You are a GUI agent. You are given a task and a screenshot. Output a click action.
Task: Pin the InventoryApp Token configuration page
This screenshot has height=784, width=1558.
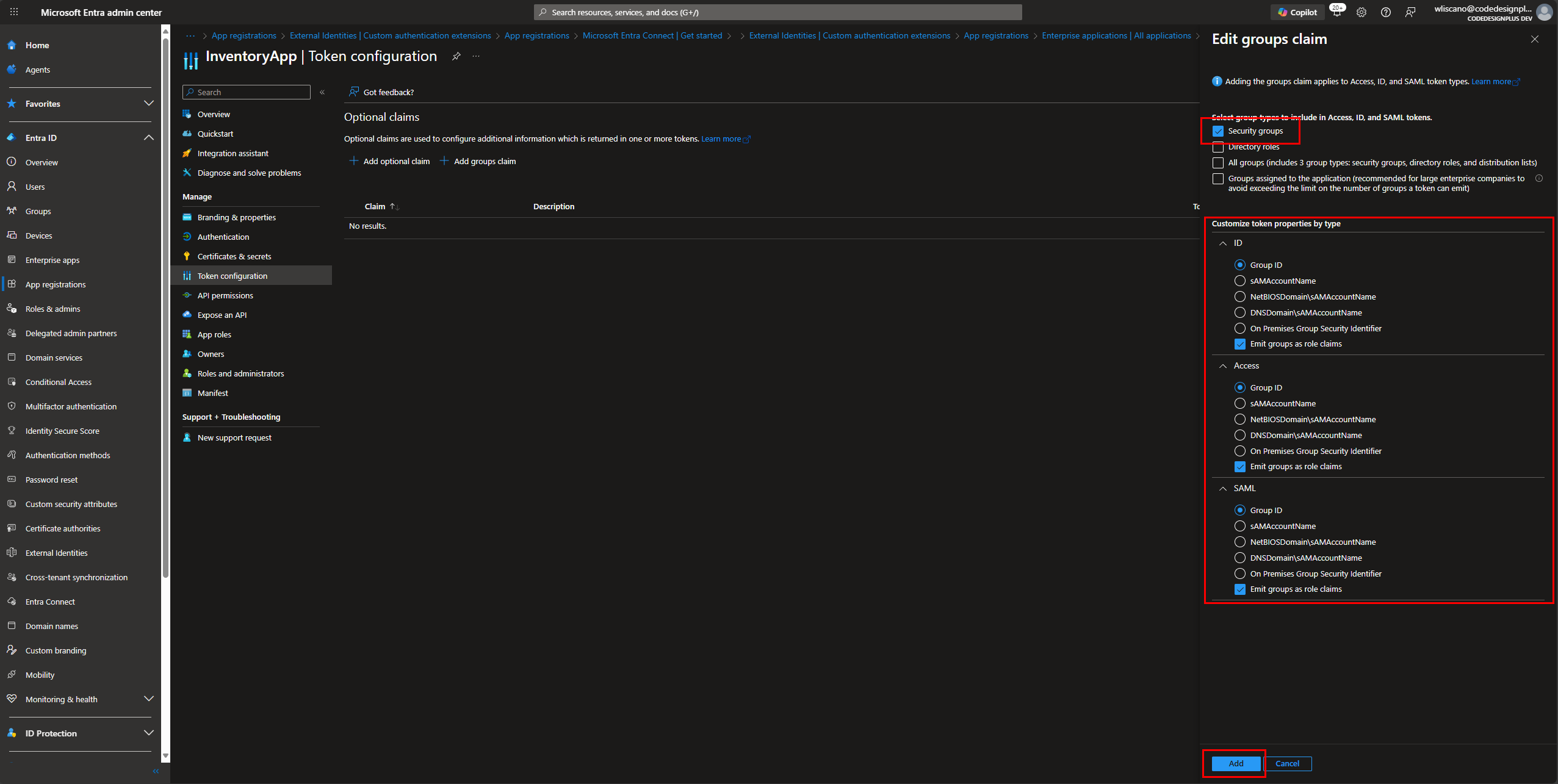(456, 56)
